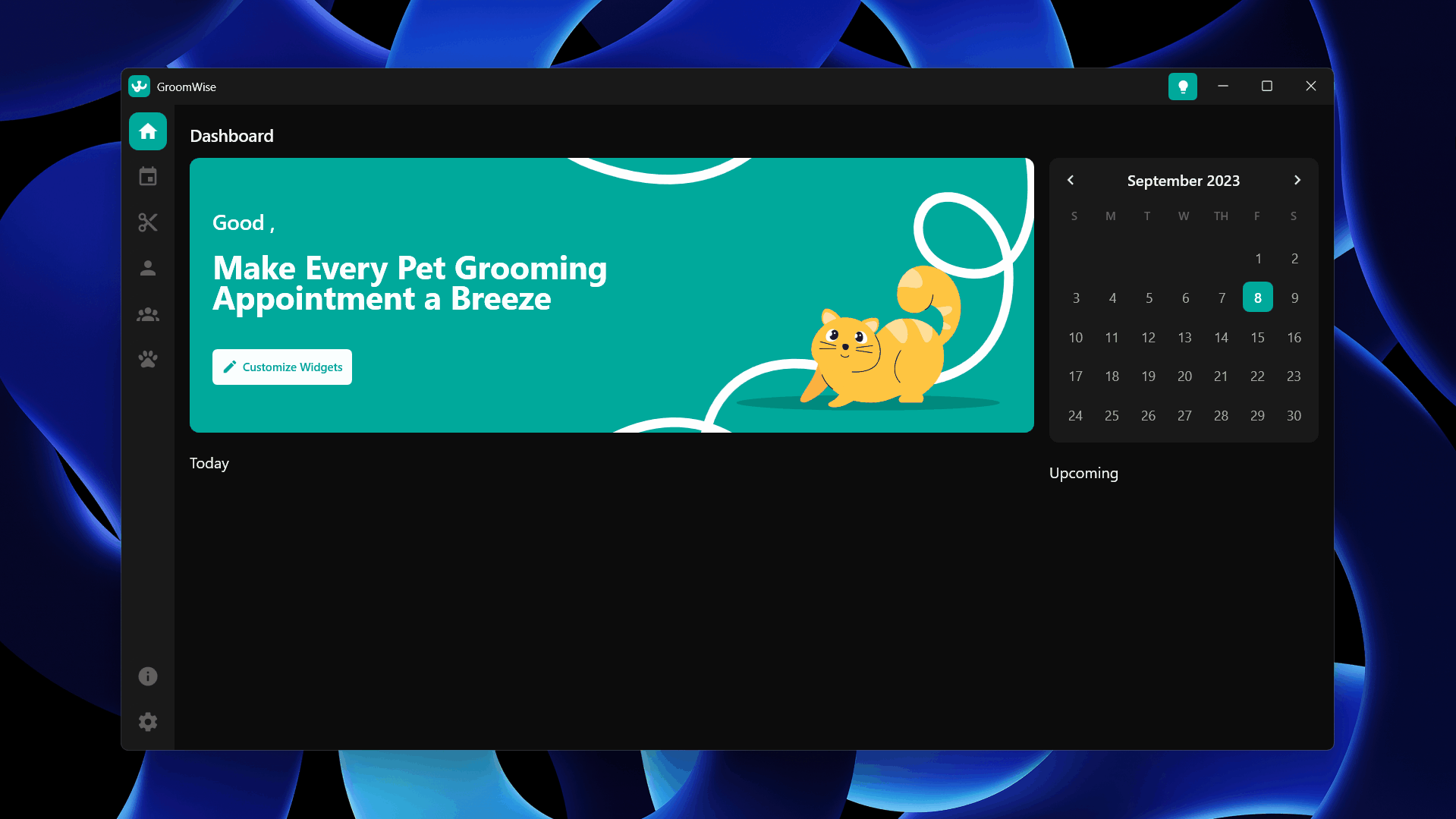Click the GroomWise app logo

point(139,87)
